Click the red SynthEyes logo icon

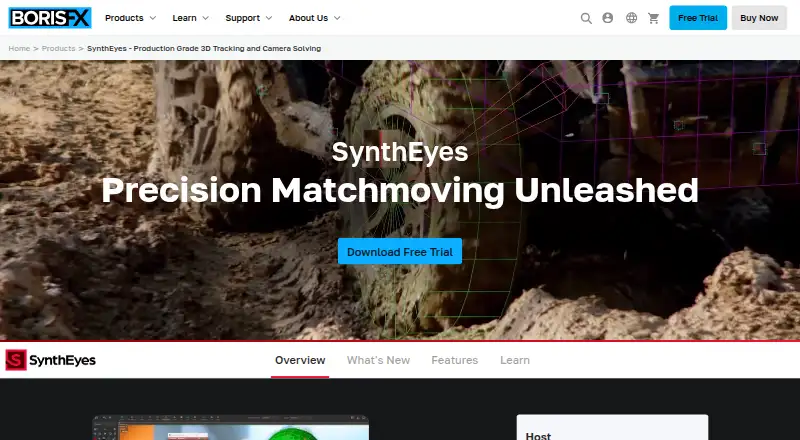(16, 360)
